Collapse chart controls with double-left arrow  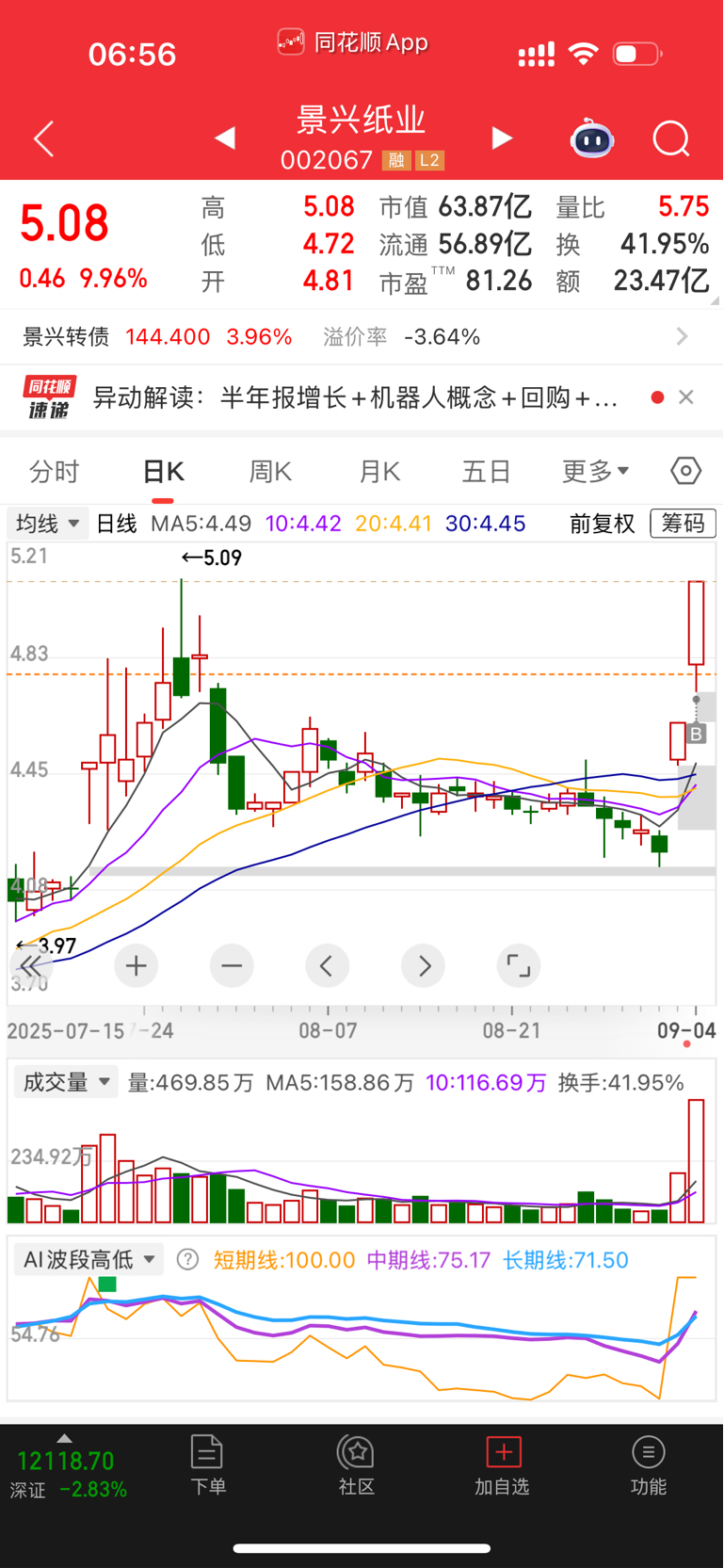click(x=30, y=965)
